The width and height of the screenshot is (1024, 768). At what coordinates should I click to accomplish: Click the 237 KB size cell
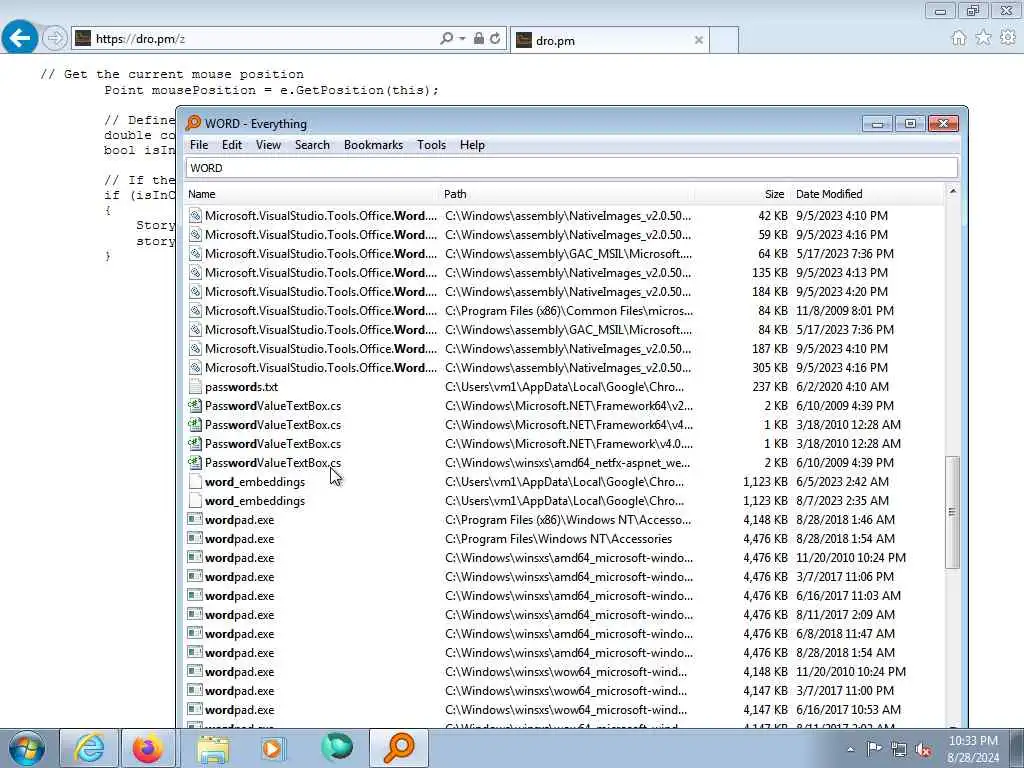click(x=770, y=387)
